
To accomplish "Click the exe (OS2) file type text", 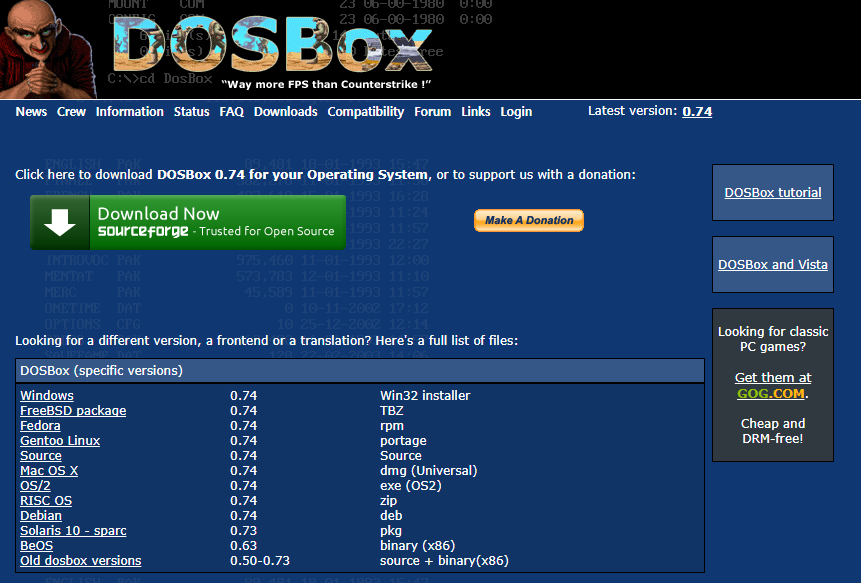I will (411, 486).
